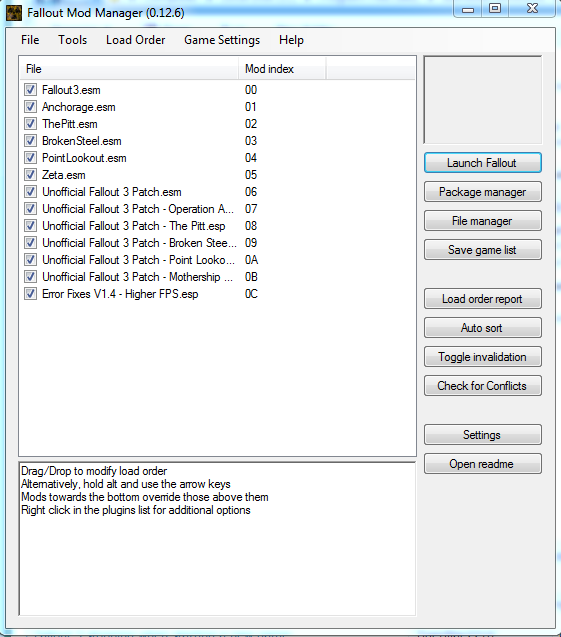Select Unofficial Patch - Broken Stee... entry
The width and height of the screenshot is (561, 637).
pos(139,243)
